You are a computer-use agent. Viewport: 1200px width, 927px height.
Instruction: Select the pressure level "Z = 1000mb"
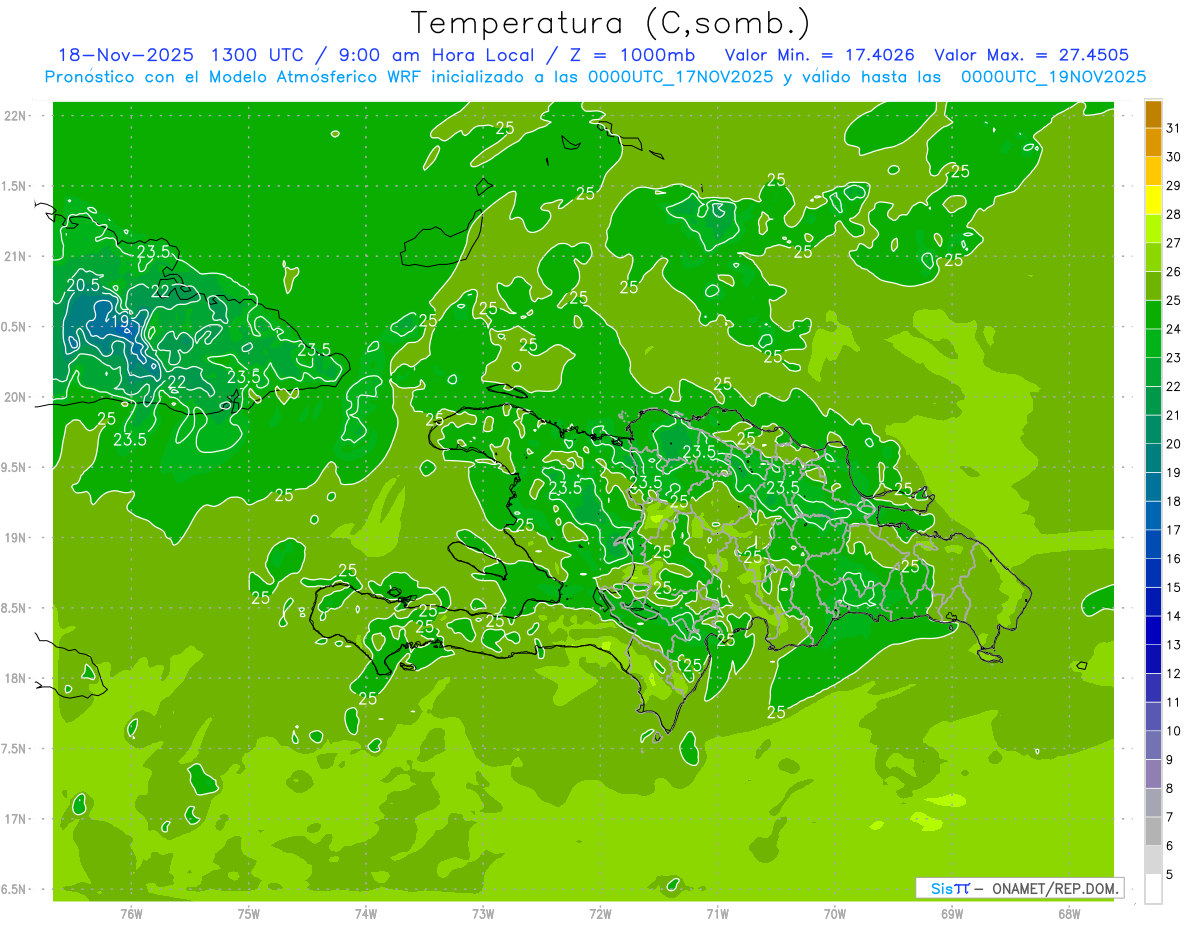coord(632,55)
